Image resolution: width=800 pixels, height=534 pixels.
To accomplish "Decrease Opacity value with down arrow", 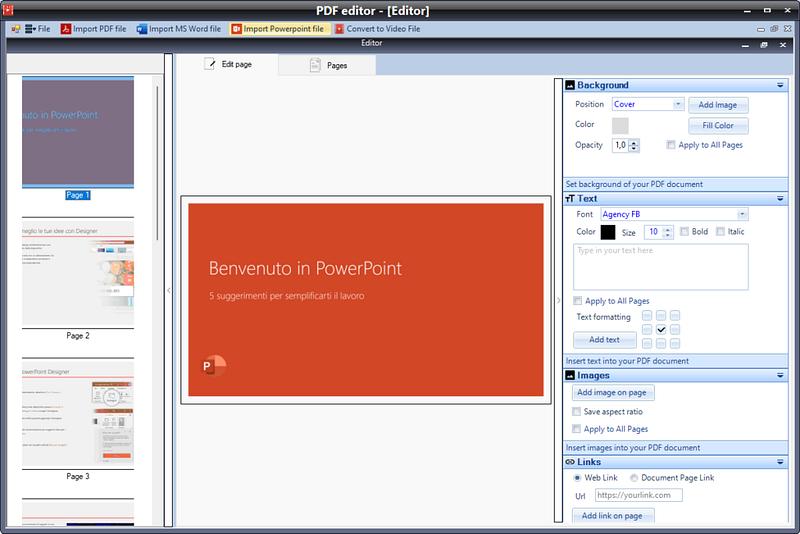I will pos(634,148).
